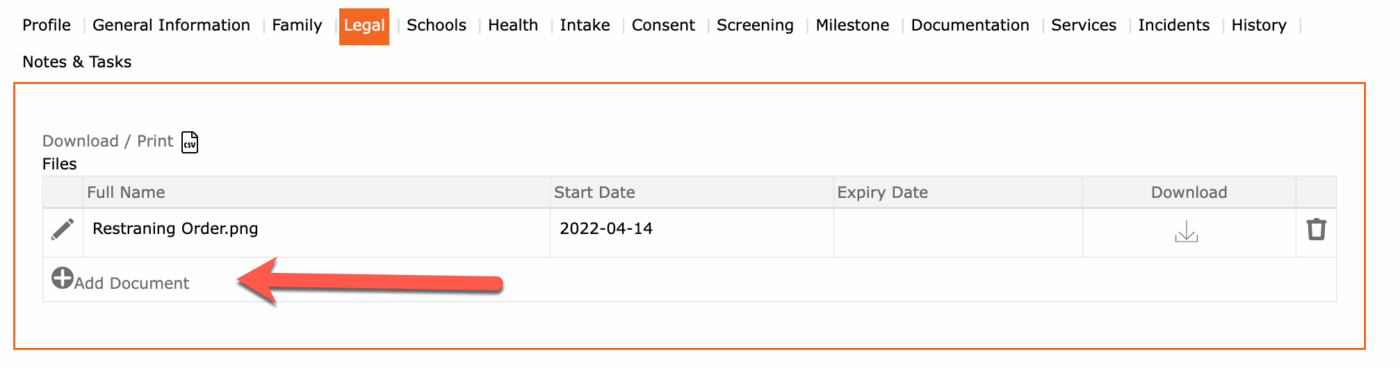Go to the Family tab
This screenshot has height=368, width=1400.
[x=297, y=25]
